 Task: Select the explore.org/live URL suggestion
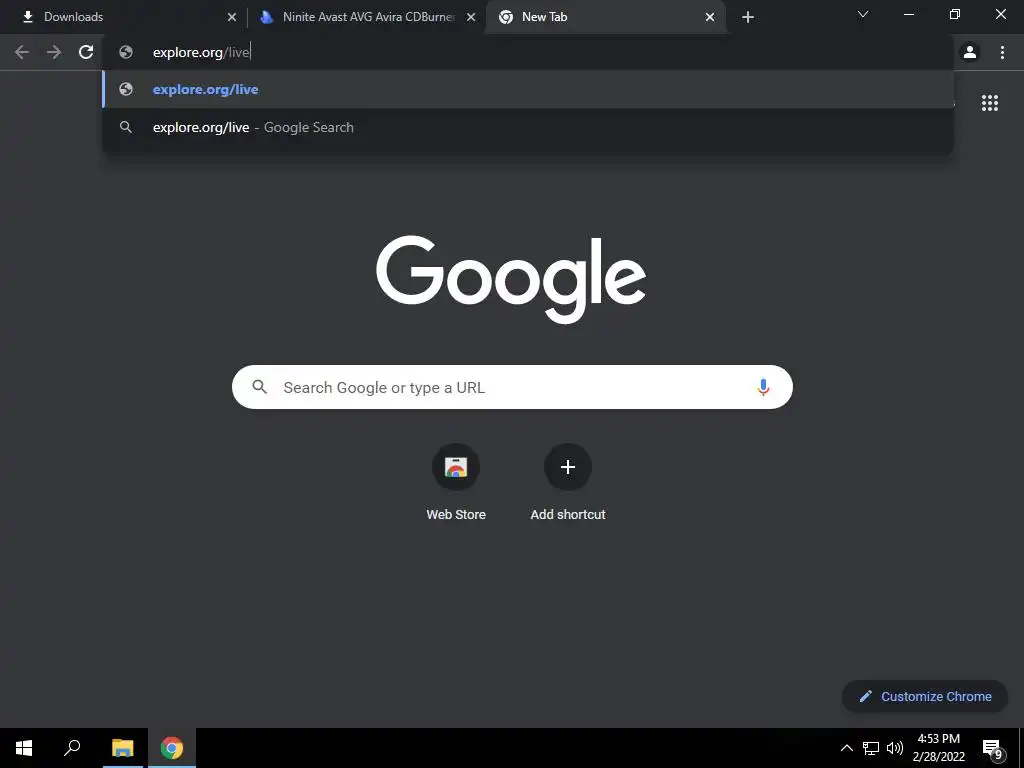[x=528, y=89]
